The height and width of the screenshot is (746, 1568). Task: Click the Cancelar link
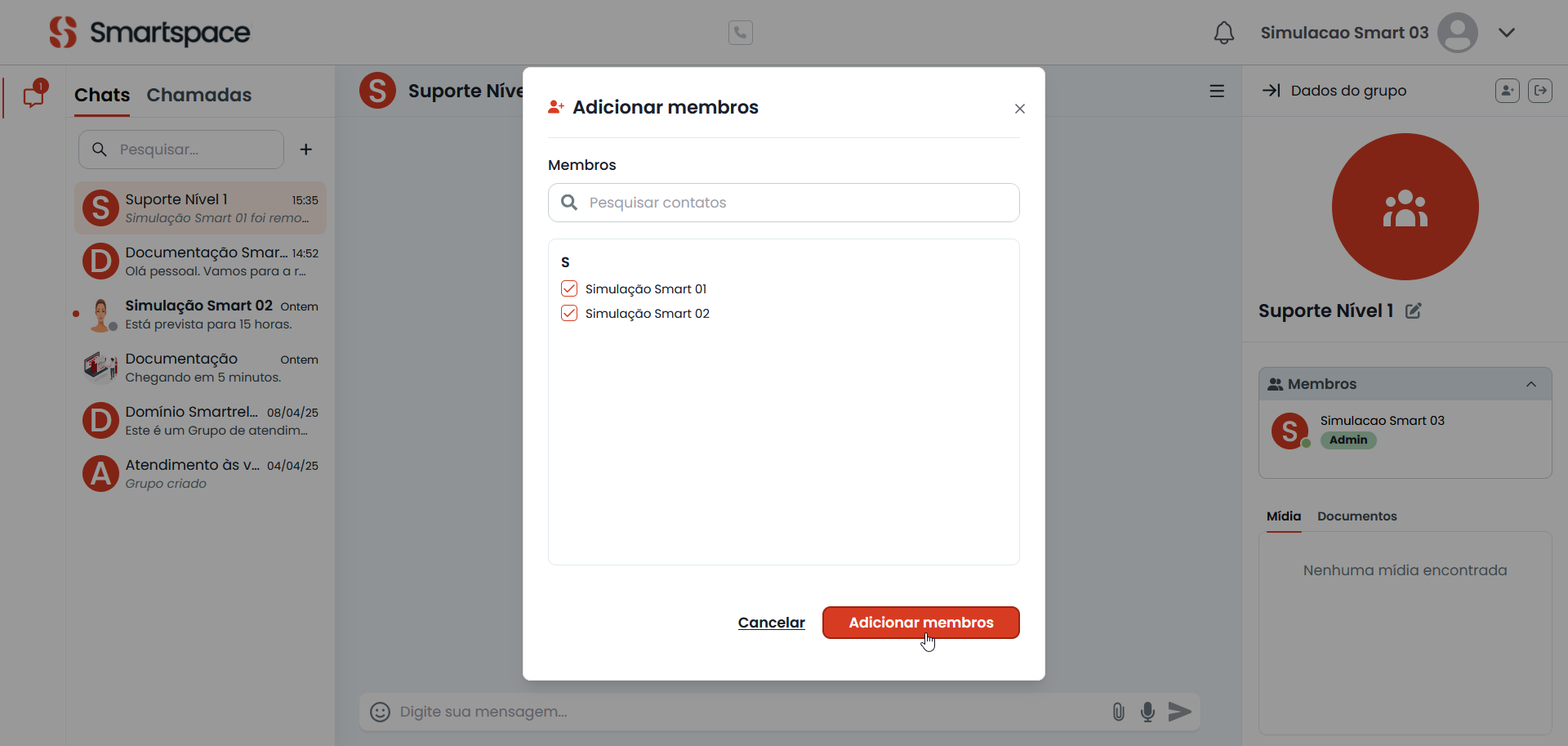[771, 623]
